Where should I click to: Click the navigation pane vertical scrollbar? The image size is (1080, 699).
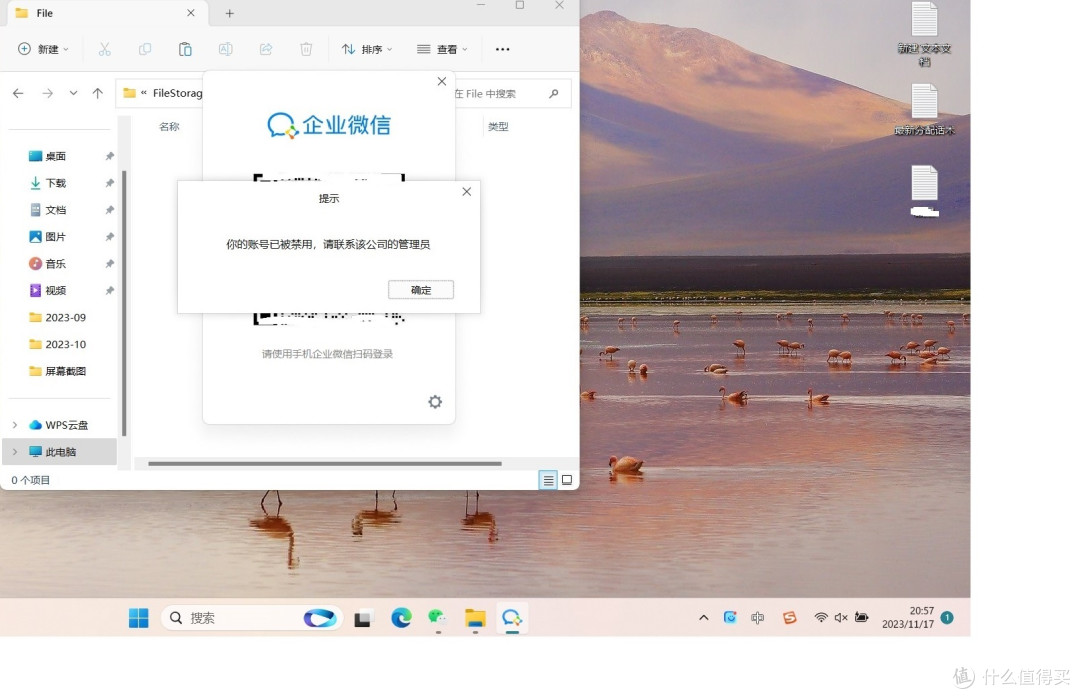pos(124,303)
